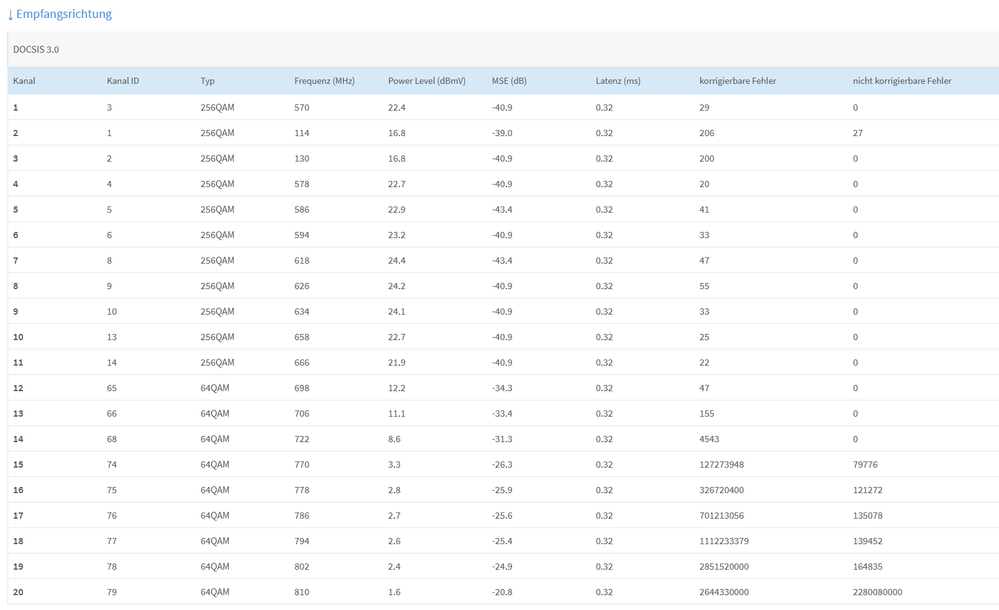This screenshot has width=999, height=610.
Task: Select MSE value -20.8
Action: coord(502,592)
